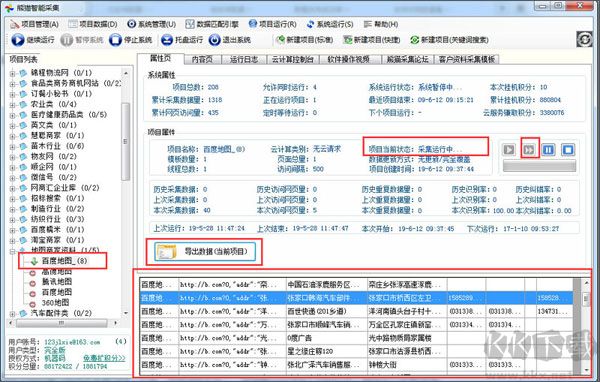Expand the 食品类商务商机网站 tree node
The height and width of the screenshot is (382, 600).
click(12, 83)
